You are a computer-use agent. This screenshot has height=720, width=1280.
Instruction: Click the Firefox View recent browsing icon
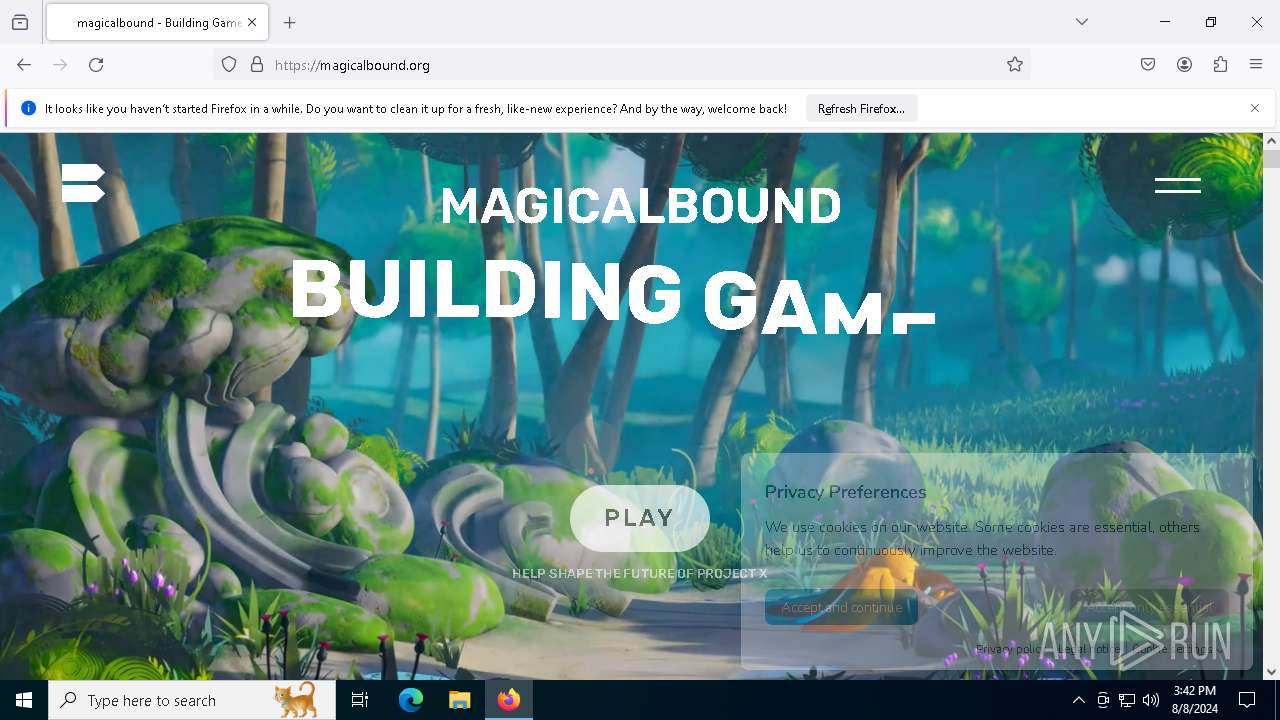click(20, 22)
